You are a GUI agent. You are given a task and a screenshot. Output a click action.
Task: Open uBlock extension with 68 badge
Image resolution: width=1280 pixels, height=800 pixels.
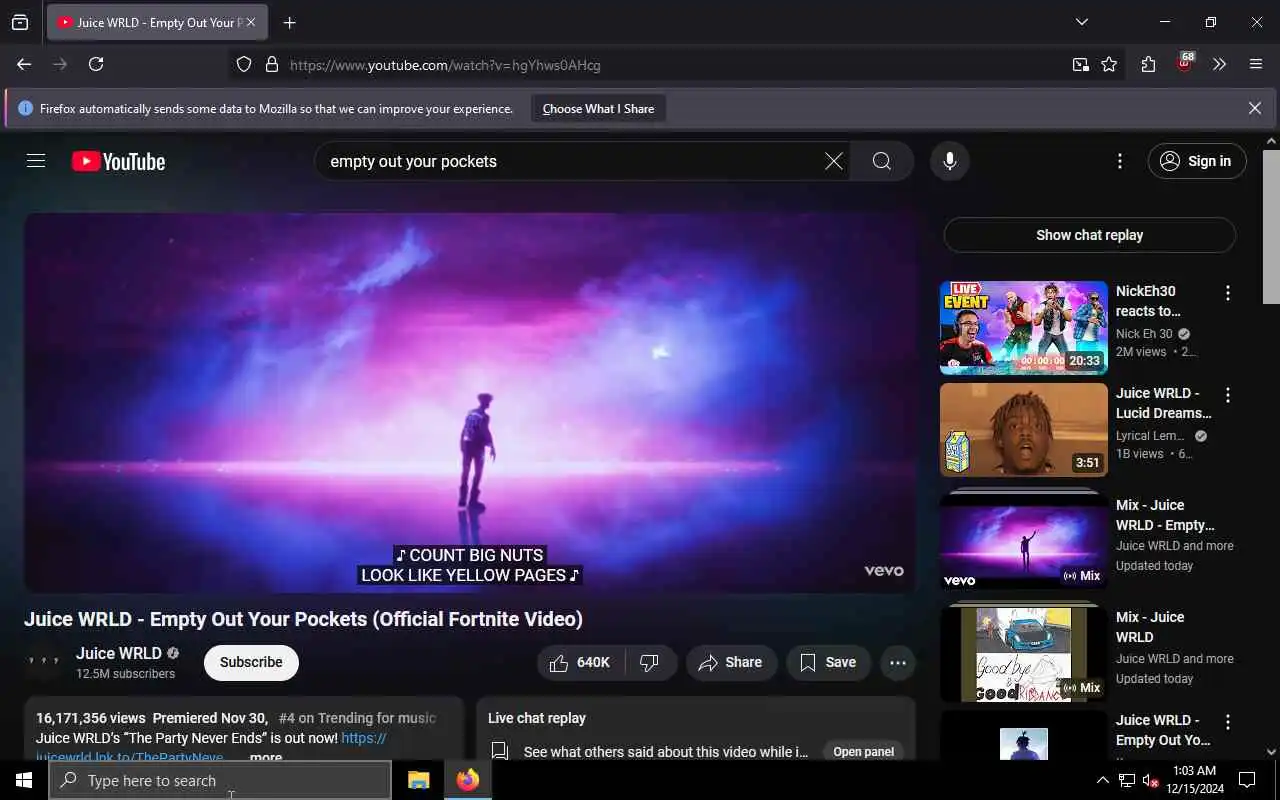tap(1185, 63)
